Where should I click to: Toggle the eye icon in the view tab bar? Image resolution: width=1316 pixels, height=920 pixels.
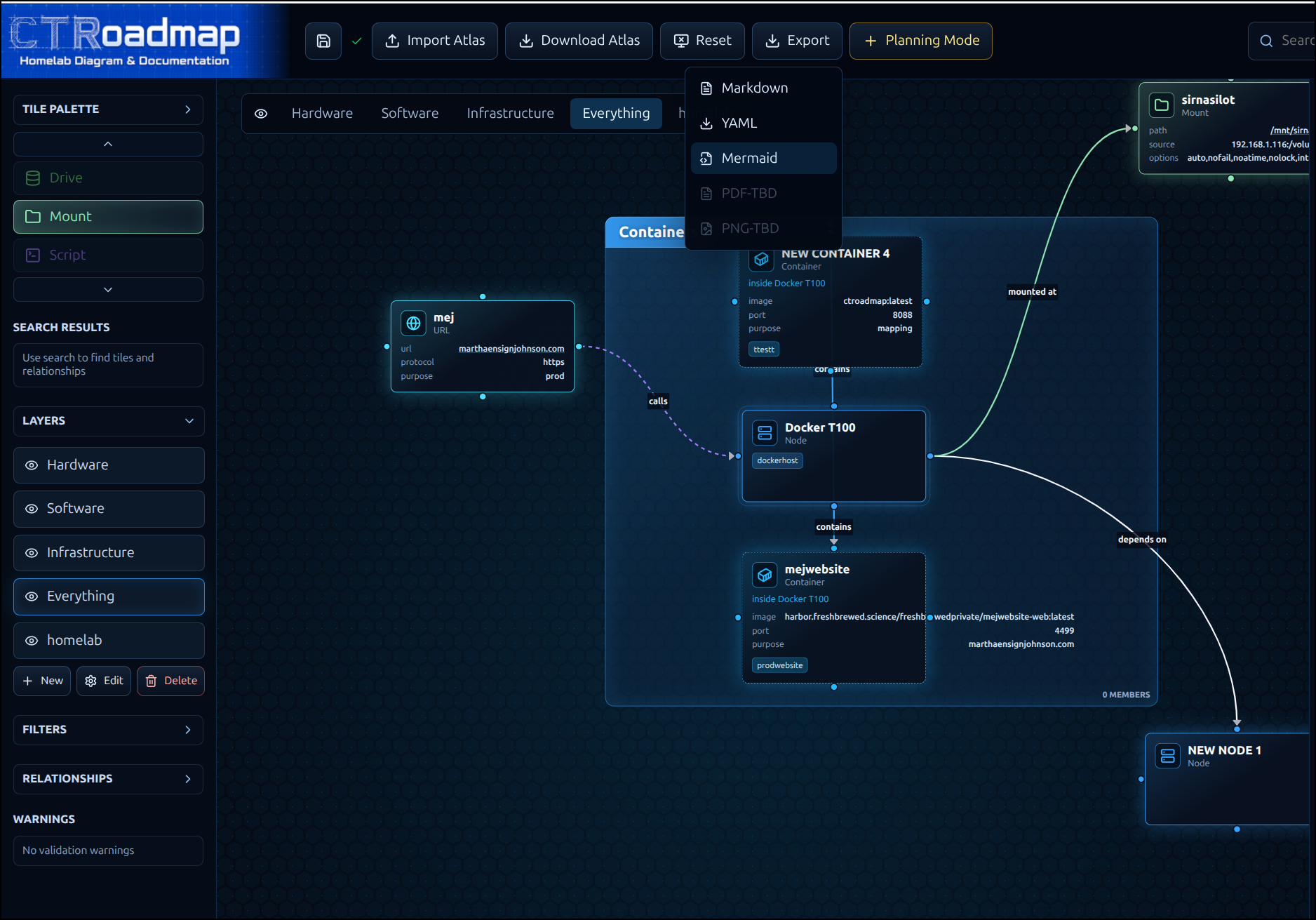(261, 114)
